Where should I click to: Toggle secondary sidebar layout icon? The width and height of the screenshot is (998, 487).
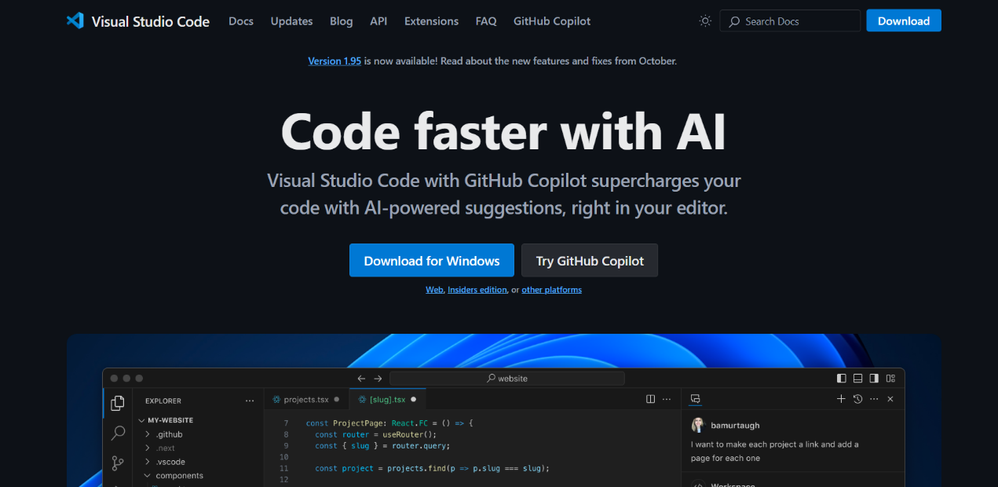(874, 378)
